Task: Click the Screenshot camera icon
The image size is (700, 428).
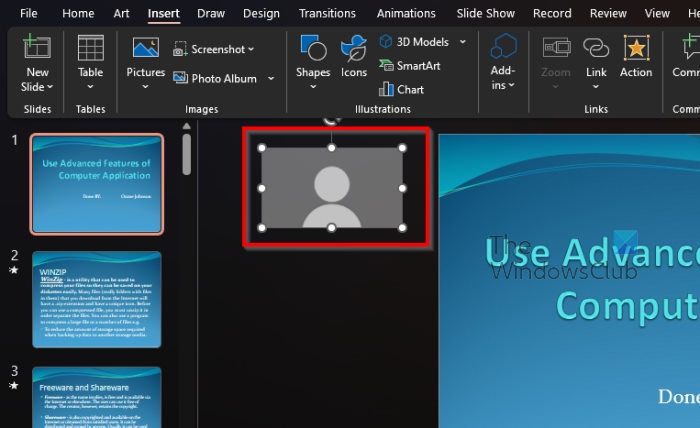Action: (x=180, y=49)
